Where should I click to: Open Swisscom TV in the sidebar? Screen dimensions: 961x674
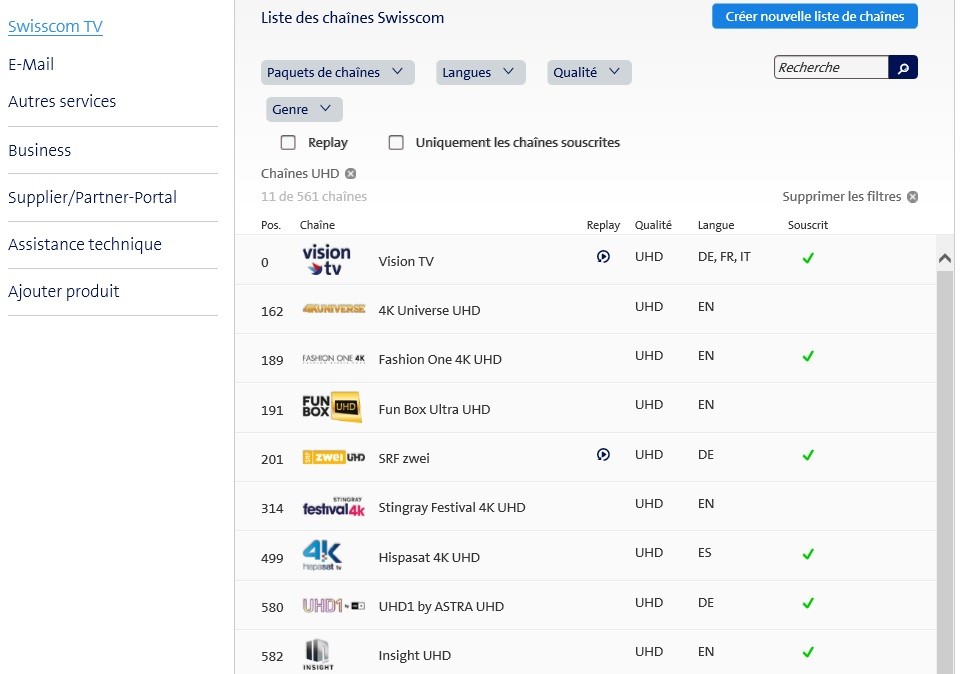click(x=55, y=27)
